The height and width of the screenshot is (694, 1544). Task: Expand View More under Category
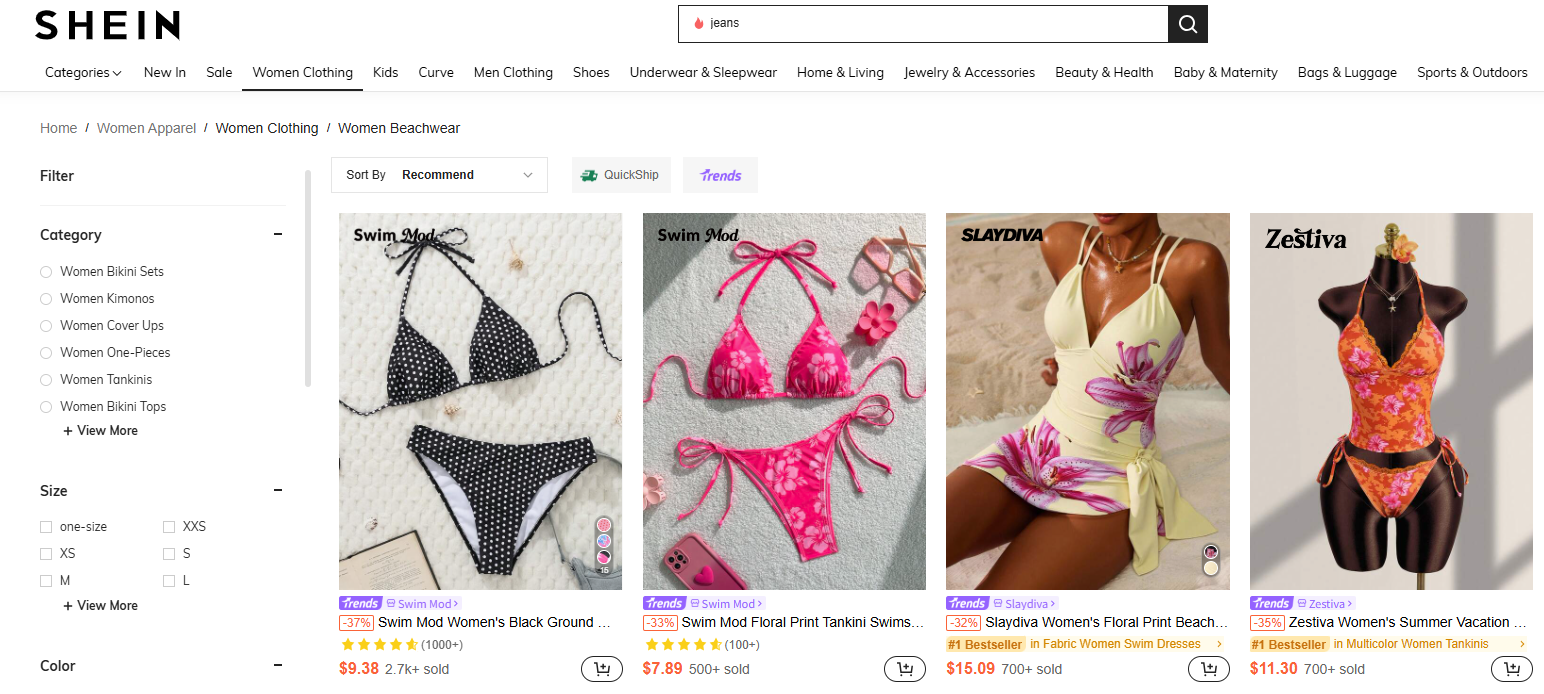(x=100, y=430)
